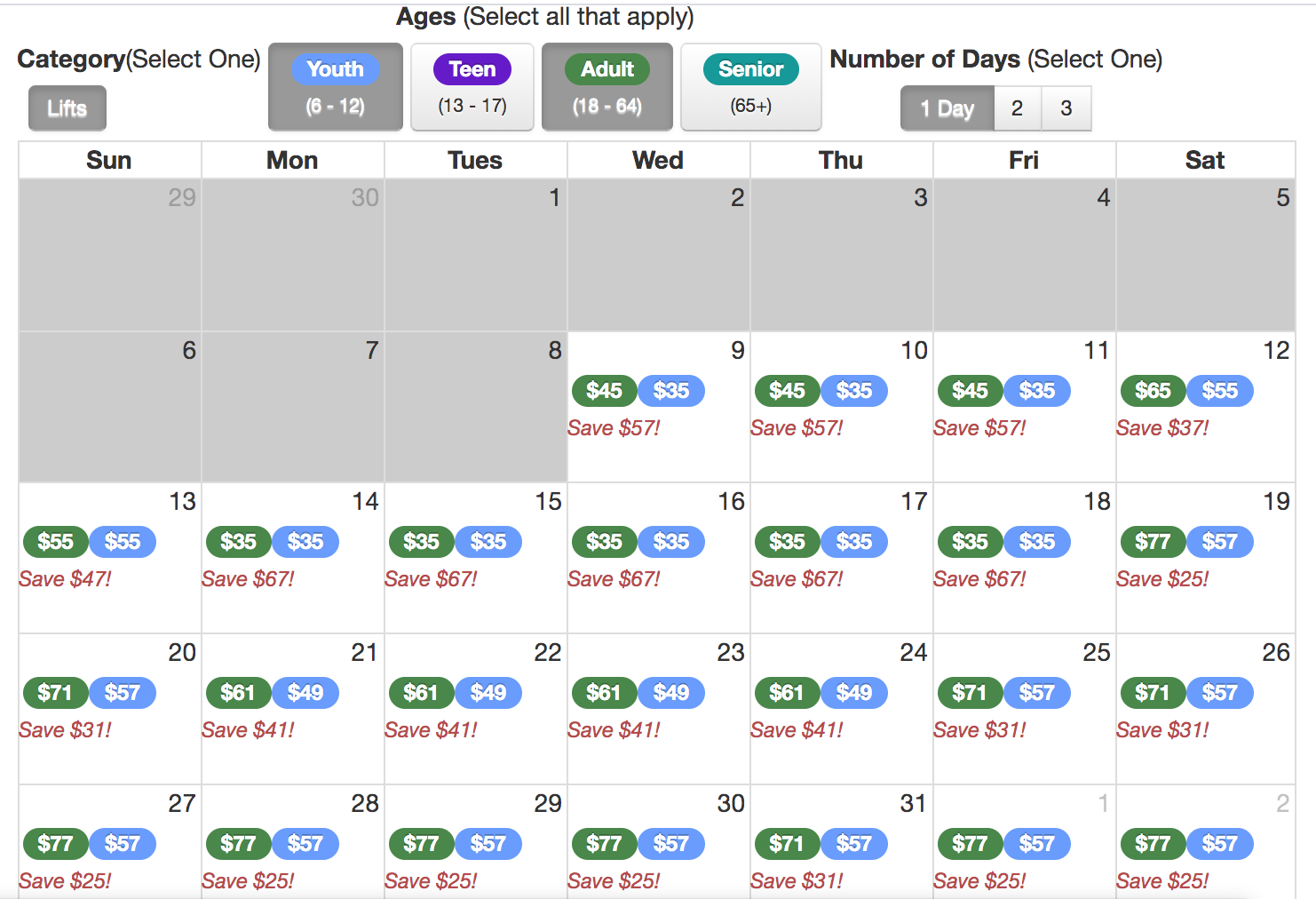Click the $71 adult price on Thursday 31
Viewport: 1316px width, 899px height.
(787, 844)
